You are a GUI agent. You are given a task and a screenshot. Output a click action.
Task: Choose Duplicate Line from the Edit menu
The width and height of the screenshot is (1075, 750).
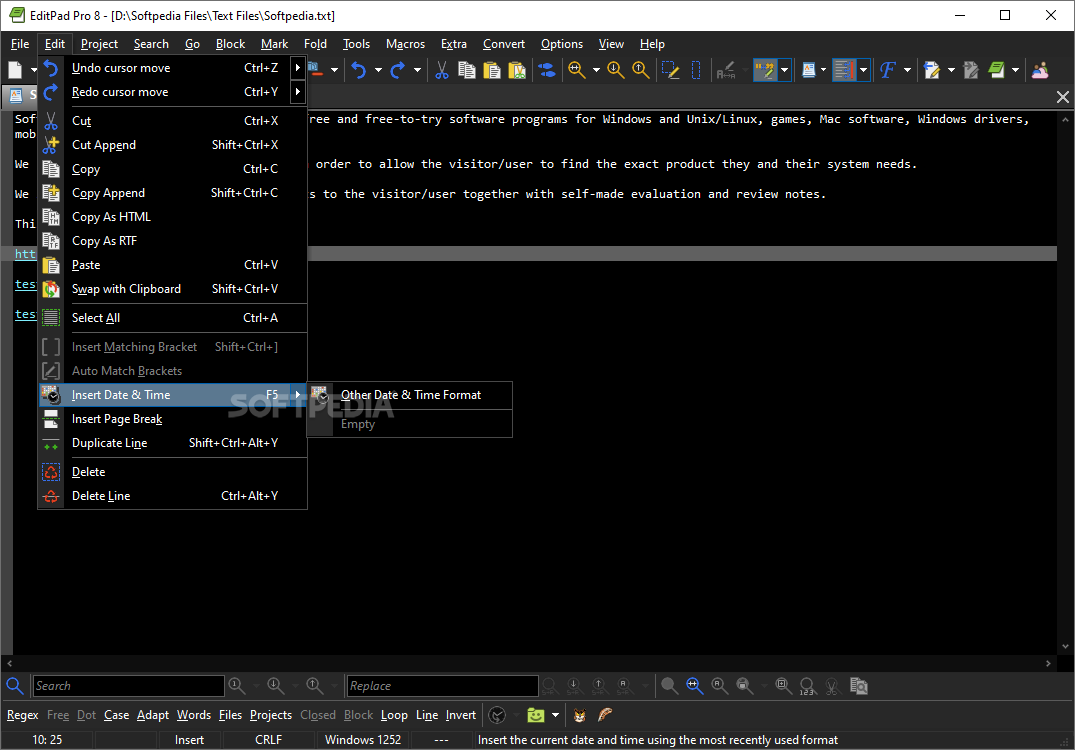click(x=173, y=444)
